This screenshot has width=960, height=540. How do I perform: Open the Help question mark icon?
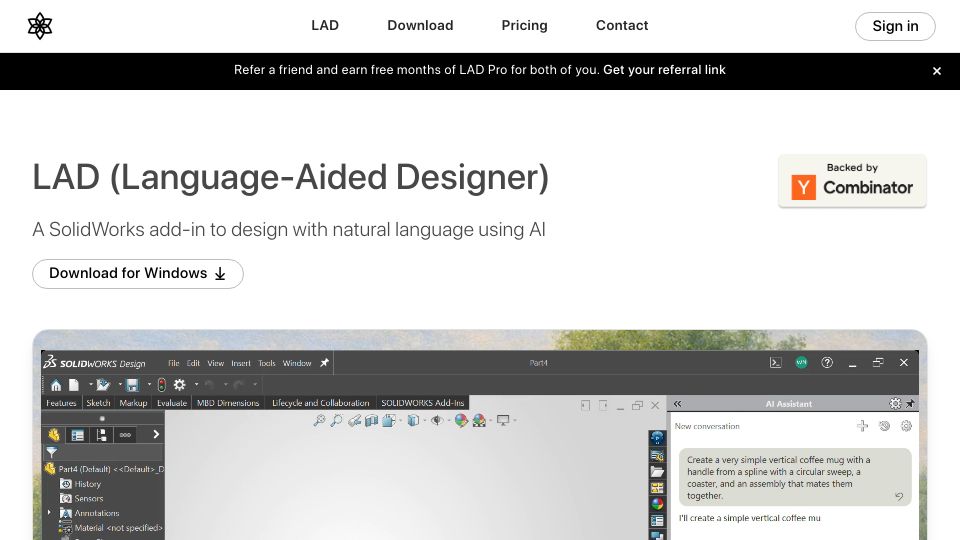pos(827,362)
